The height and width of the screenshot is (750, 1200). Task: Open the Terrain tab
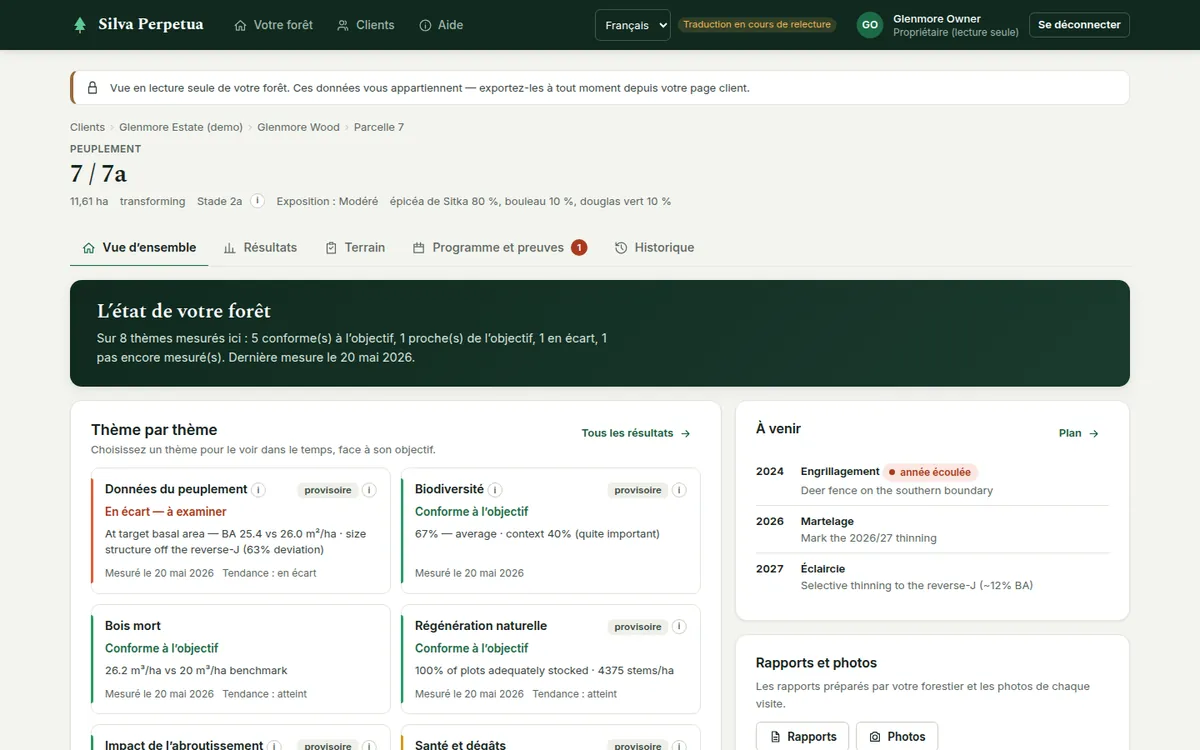point(355,247)
